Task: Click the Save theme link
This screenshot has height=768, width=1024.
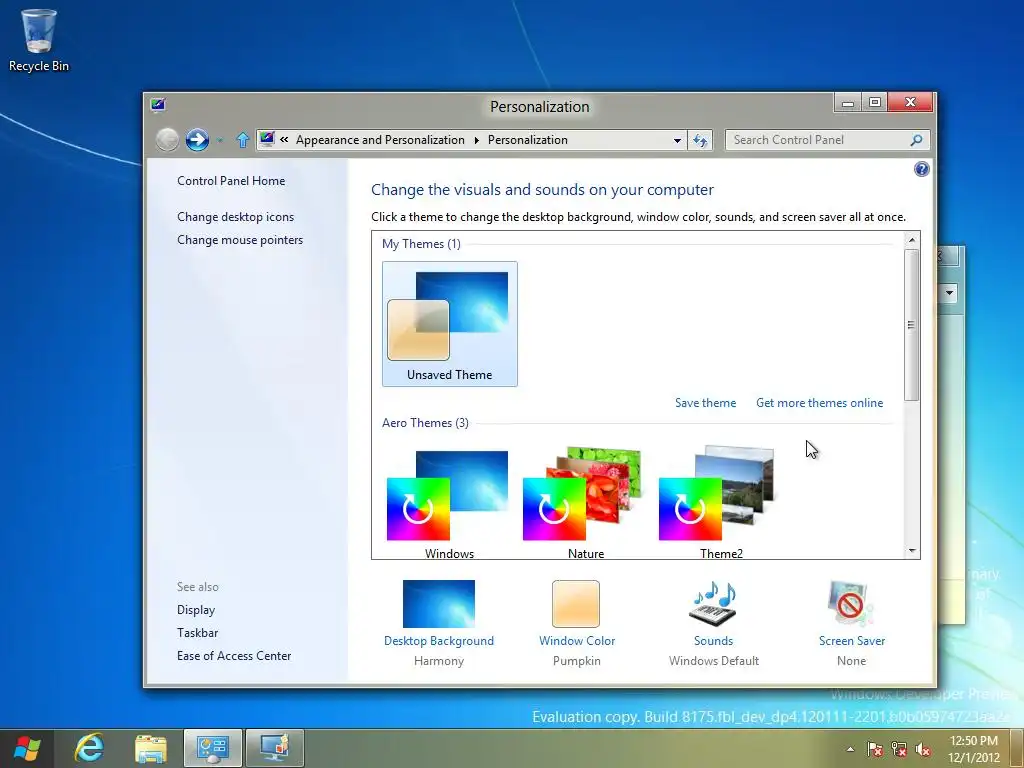Action: point(705,403)
